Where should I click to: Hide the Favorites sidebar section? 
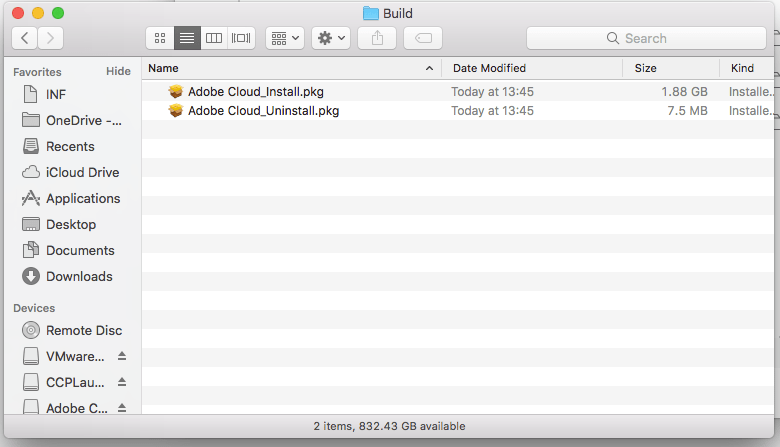click(x=118, y=71)
